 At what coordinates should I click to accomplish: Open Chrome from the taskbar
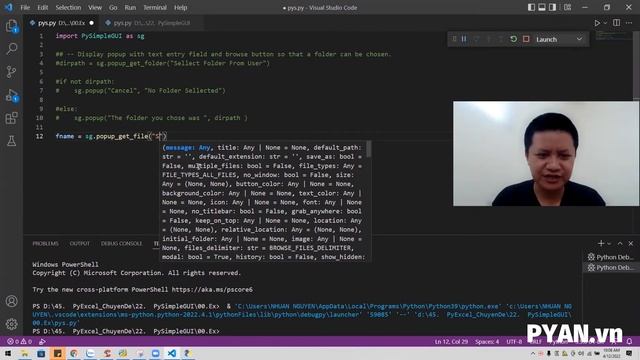74,353
